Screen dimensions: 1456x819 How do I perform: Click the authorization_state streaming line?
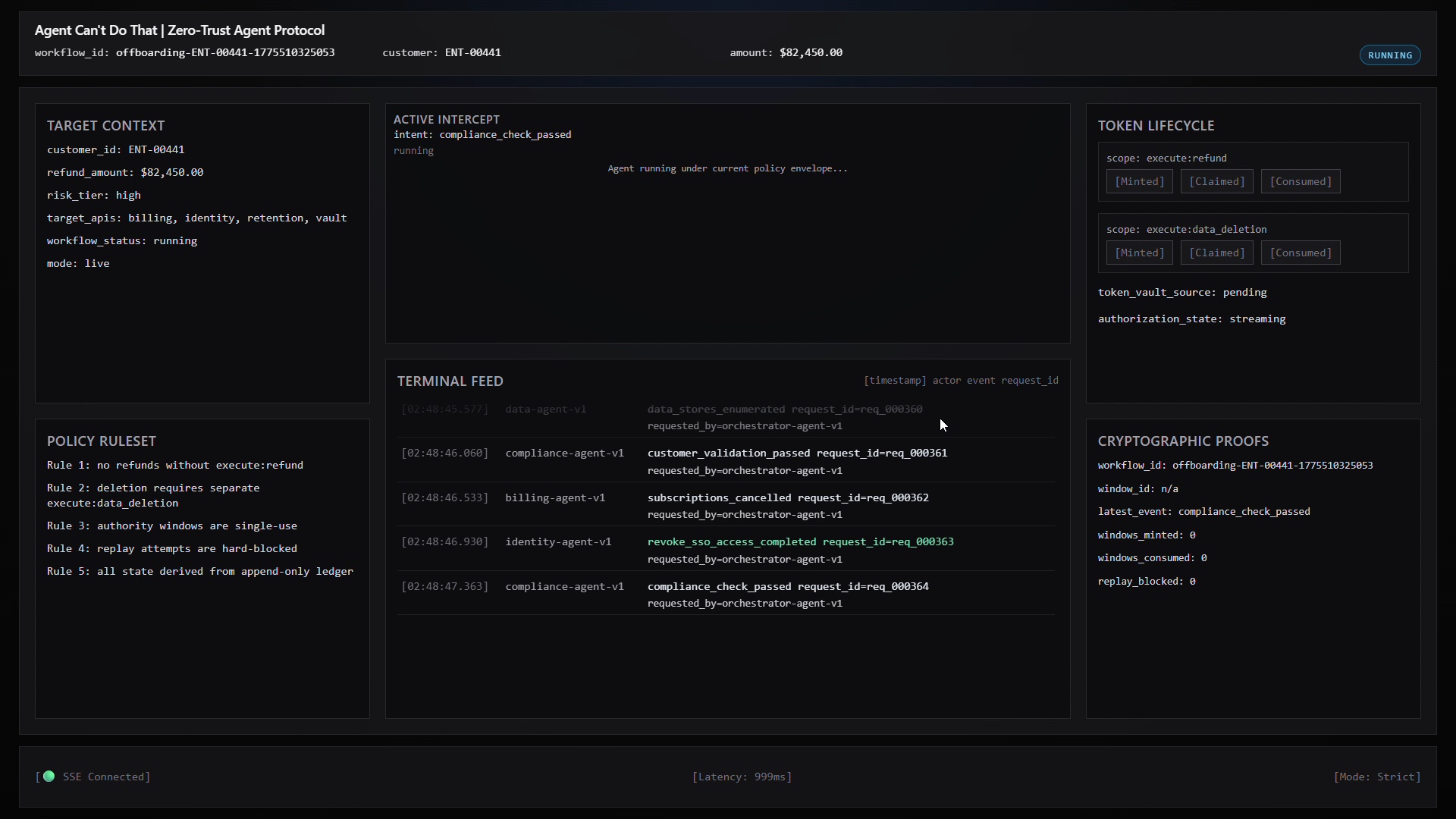coord(1191,319)
